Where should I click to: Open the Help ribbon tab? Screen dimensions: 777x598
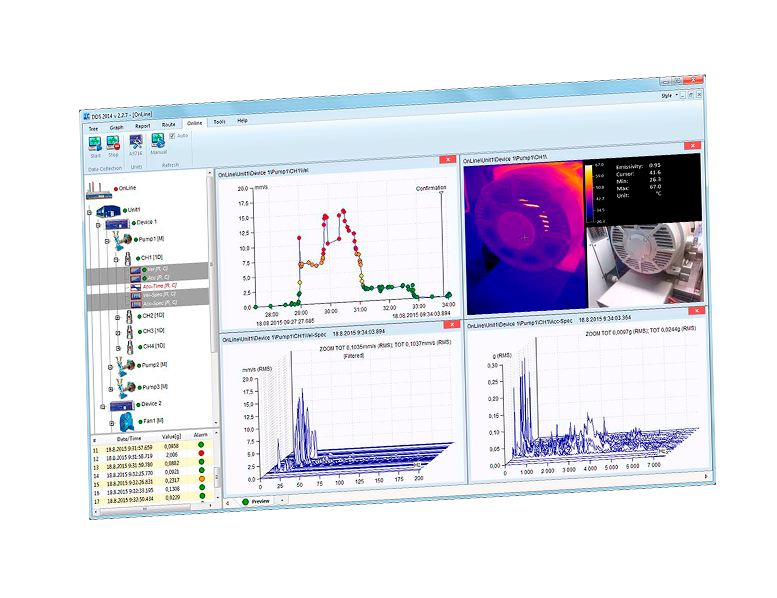pos(242,120)
